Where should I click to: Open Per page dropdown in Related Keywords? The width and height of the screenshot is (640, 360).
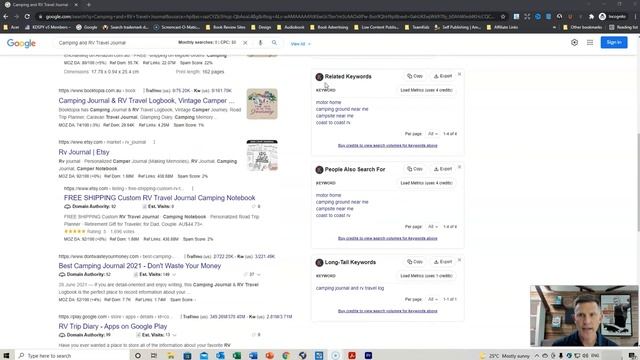pyautogui.click(x=433, y=134)
